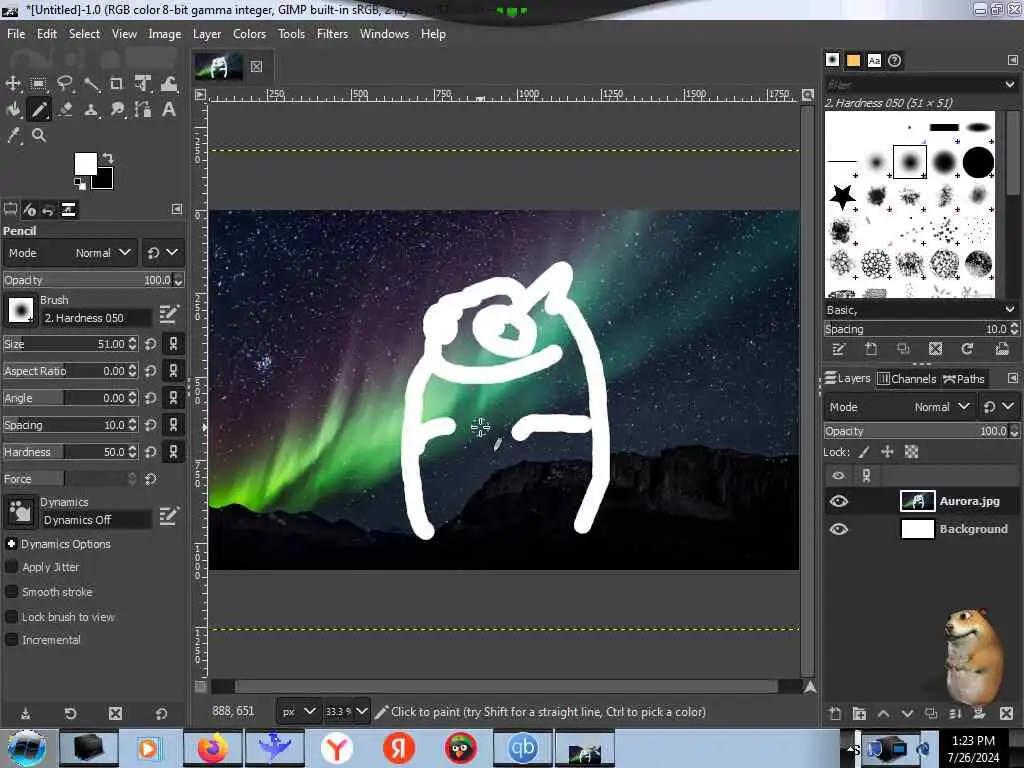Select the Clone stamp tool
This screenshot has width=1024, height=768.
click(x=91, y=110)
